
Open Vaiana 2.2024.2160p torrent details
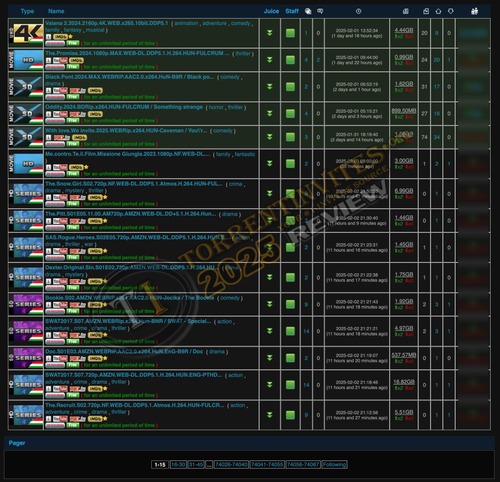tap(107, 23)
